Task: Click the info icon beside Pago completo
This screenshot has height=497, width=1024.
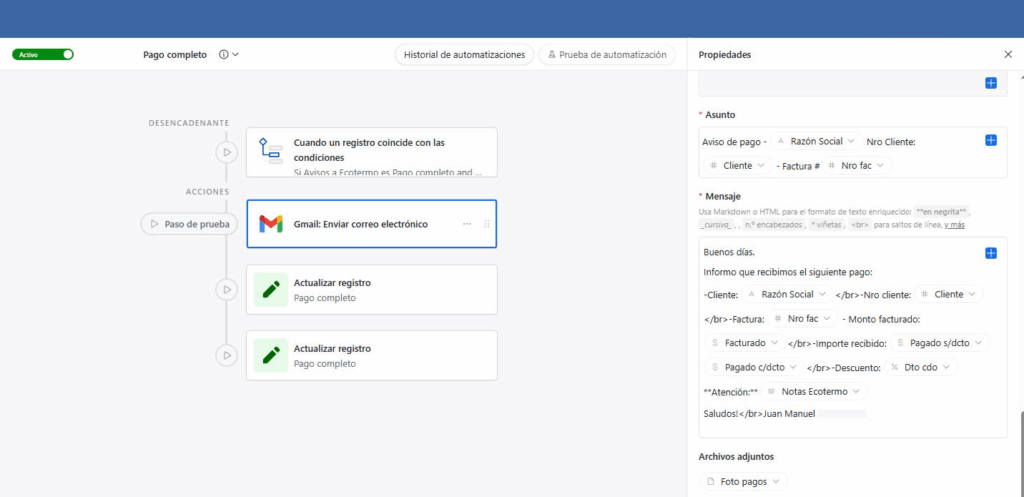Action: click(x=223, y=55)
